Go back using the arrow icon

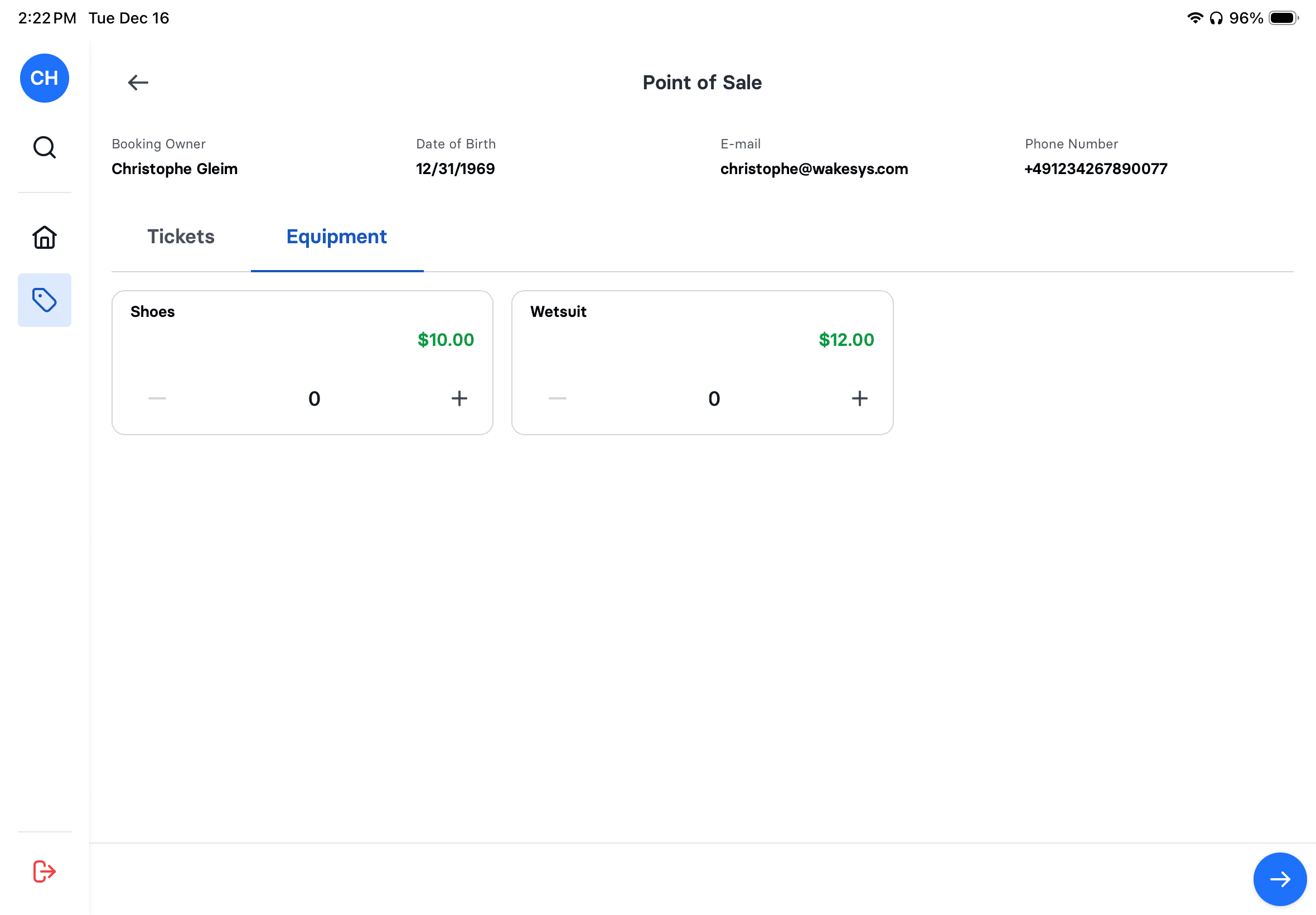tap(137, 83)
